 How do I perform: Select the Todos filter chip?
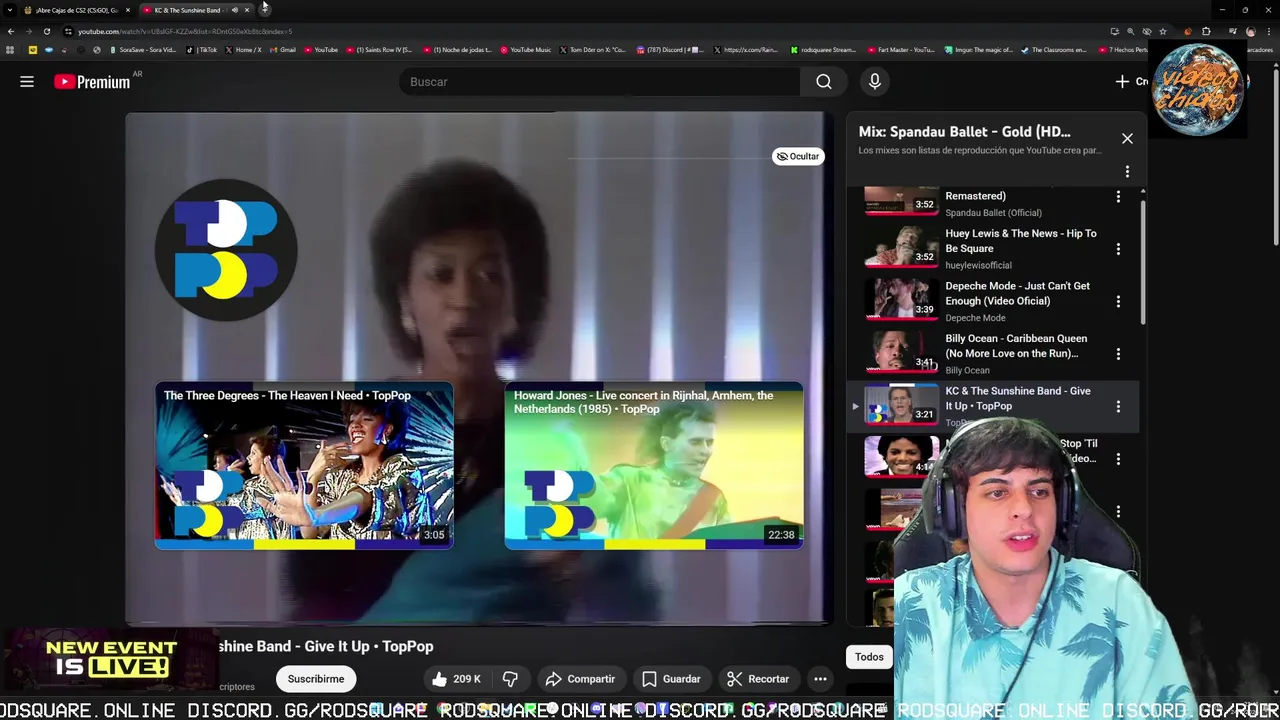[x=869, y=657]
